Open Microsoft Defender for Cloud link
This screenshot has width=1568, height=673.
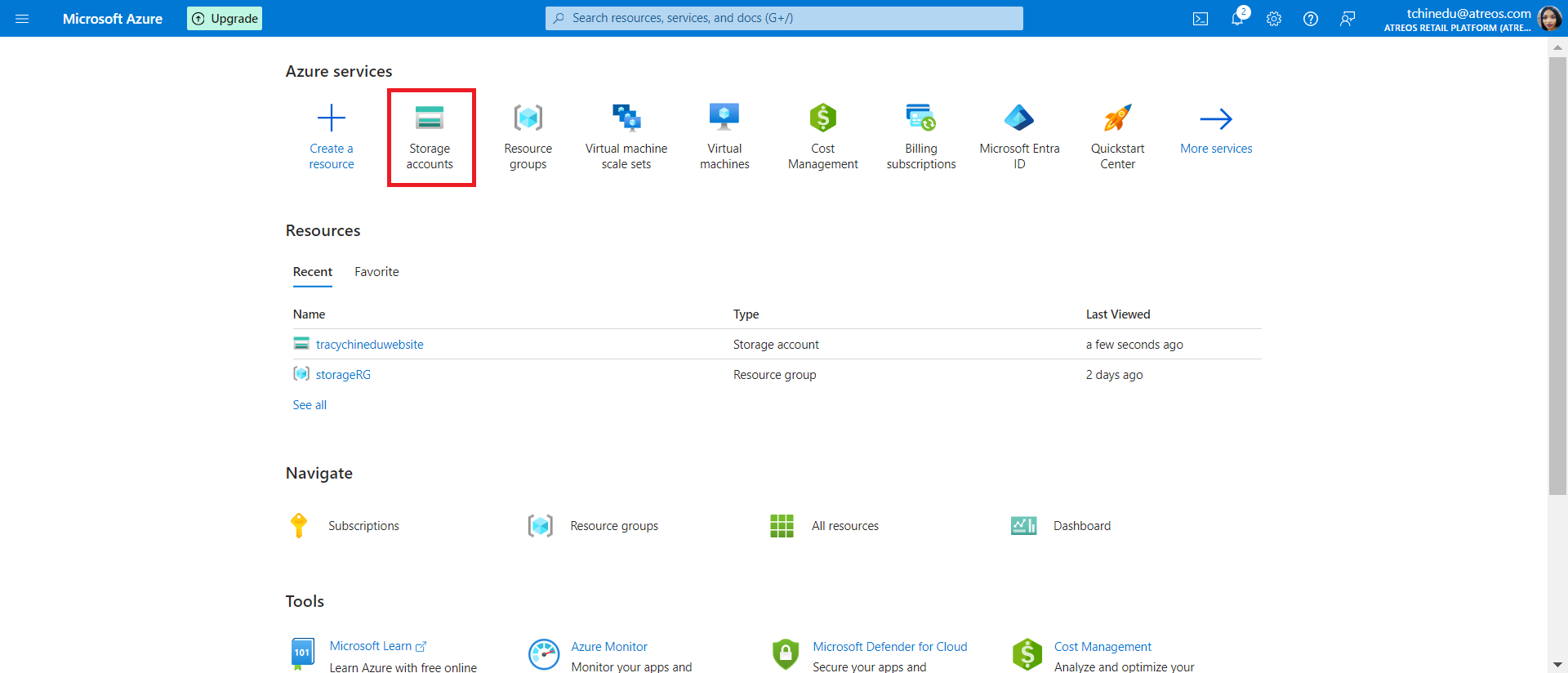coord(890,647)
